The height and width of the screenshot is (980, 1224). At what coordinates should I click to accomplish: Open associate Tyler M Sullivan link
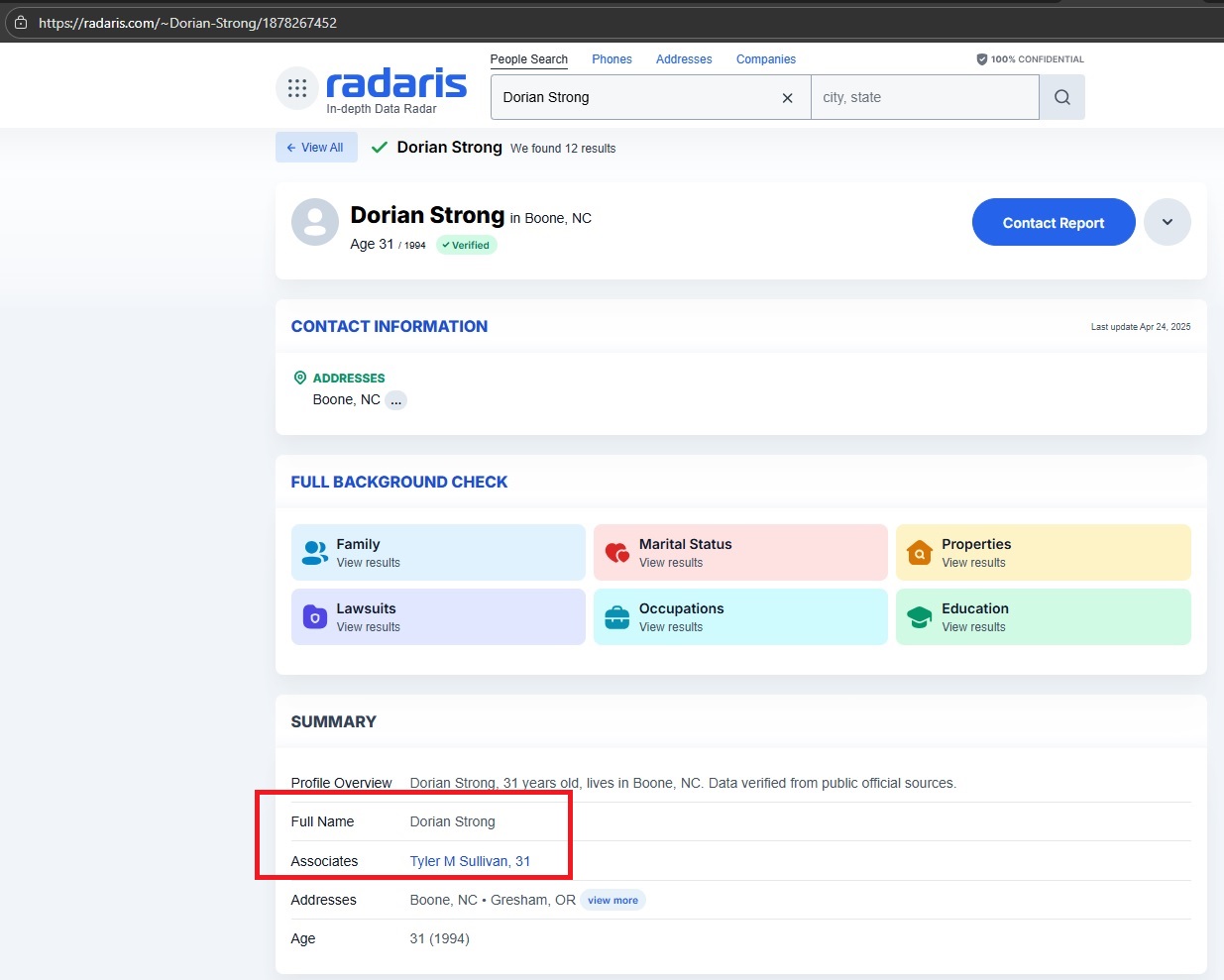(x=470, y=861)
